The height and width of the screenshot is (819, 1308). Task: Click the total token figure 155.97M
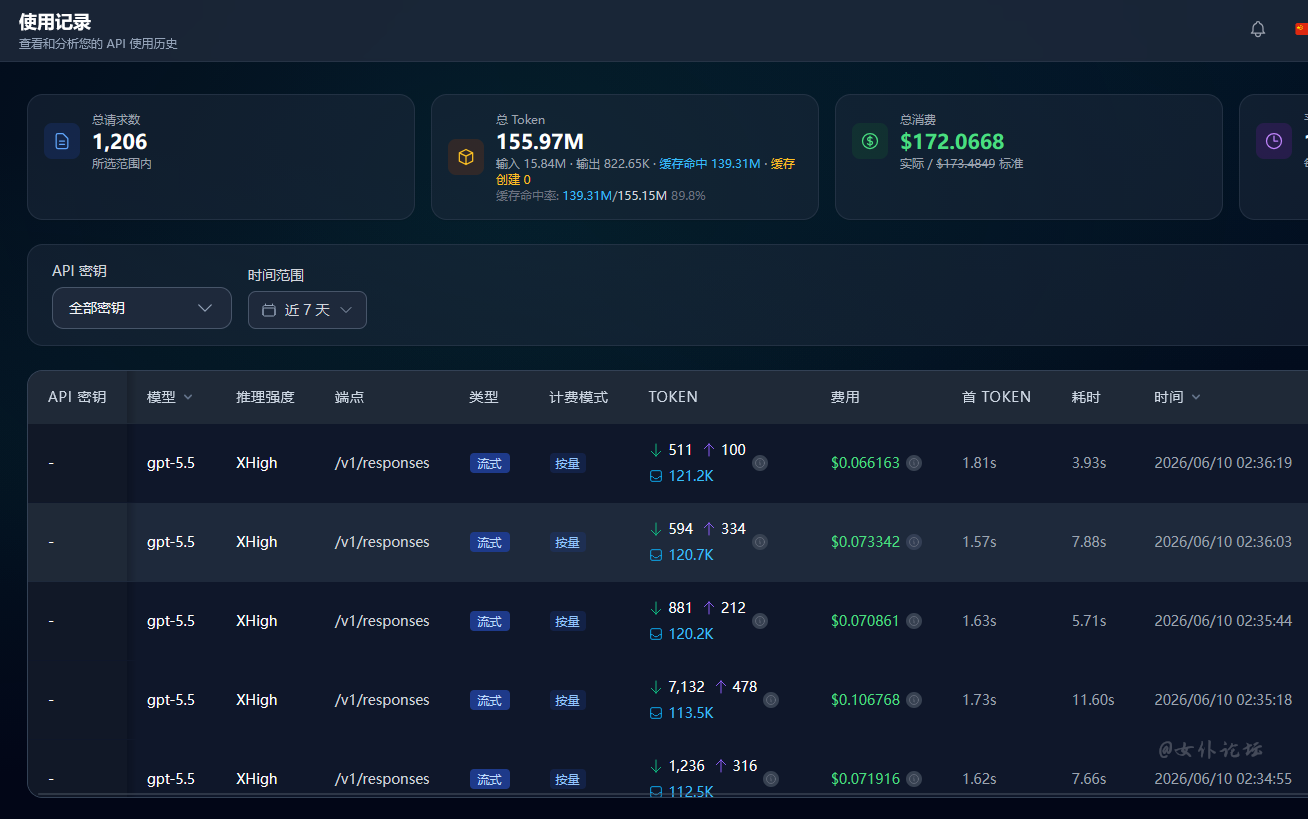(x=540, y=142)
